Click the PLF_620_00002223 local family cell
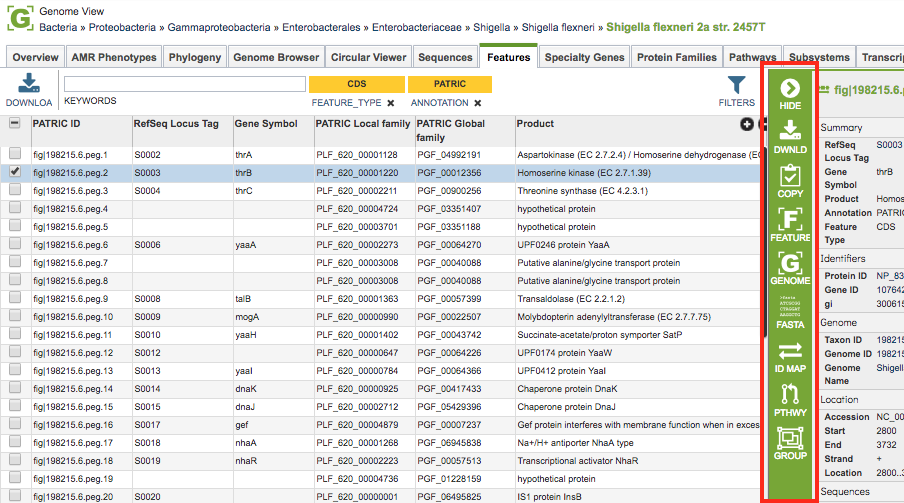The image size is (904, 503). pyautogui.click(x=357, y=461)
